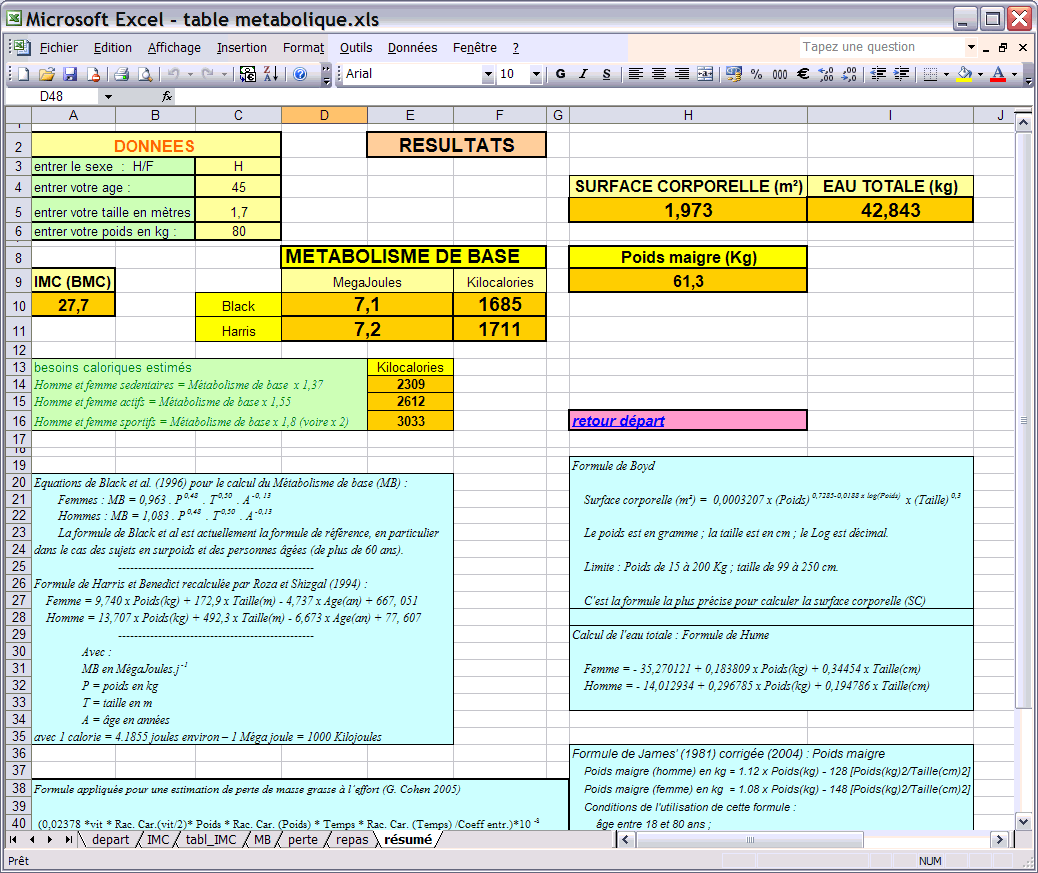Decrease decimal places
The width and height of the screenshot is (1038, 873).
pos(849,74)
